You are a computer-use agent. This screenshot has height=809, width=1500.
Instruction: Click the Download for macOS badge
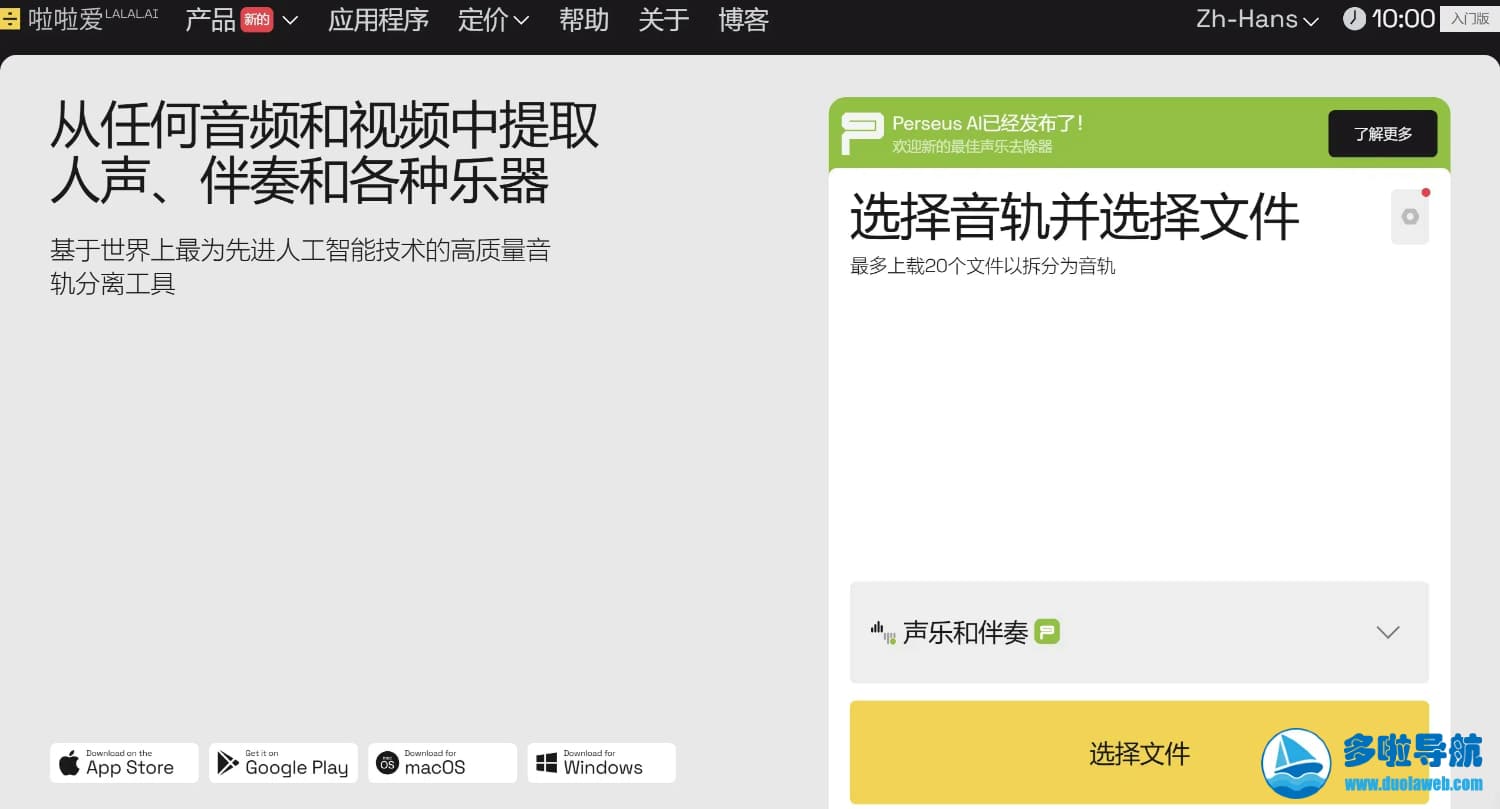coord(442,763)
